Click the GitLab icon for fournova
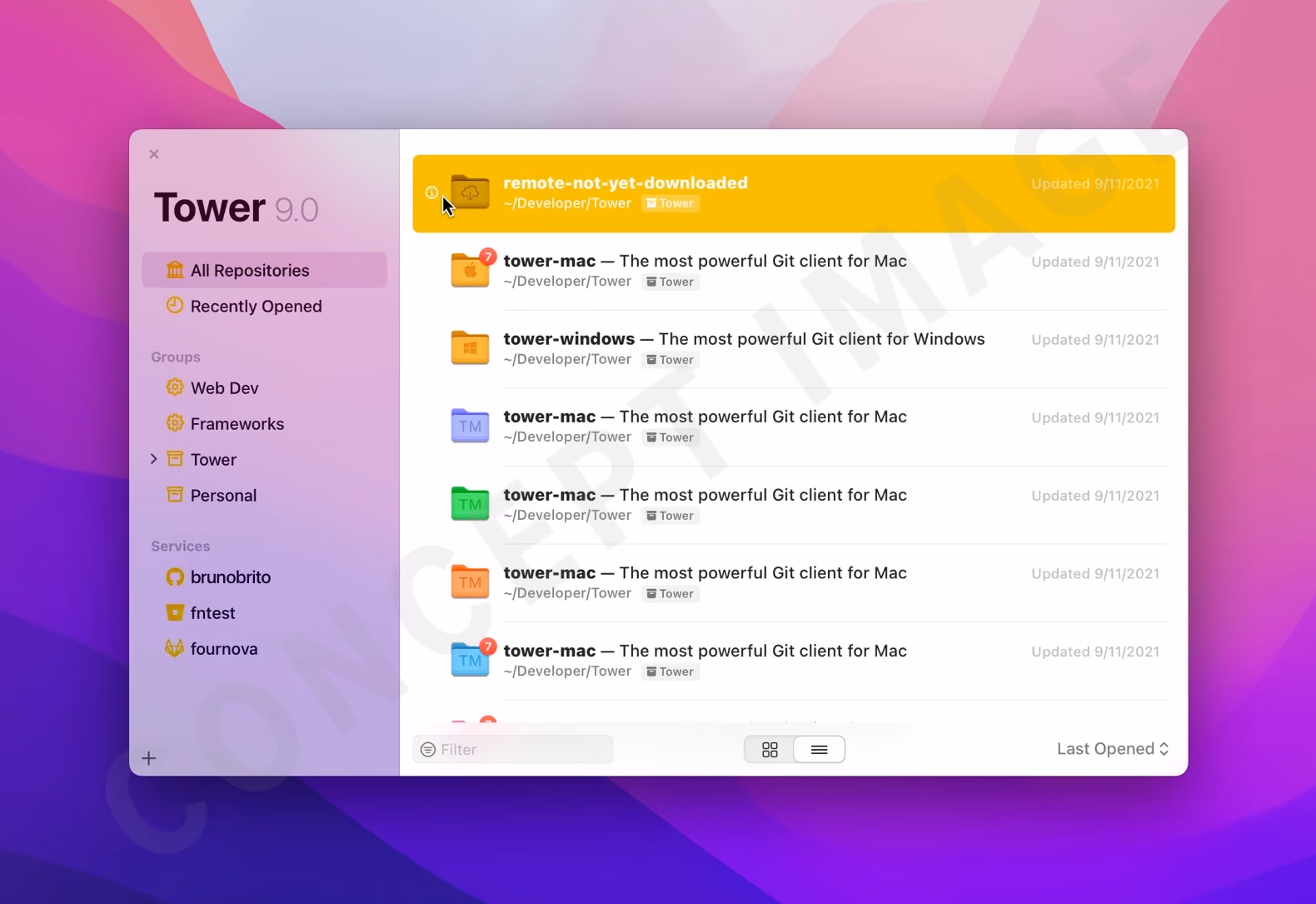This screenshot has height=904, width=1316. pyautogui.click(x=175, y=648)
